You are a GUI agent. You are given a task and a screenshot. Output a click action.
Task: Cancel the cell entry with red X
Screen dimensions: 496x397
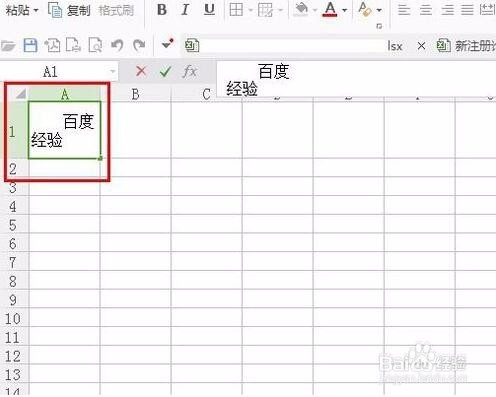(x=141, y=71)
